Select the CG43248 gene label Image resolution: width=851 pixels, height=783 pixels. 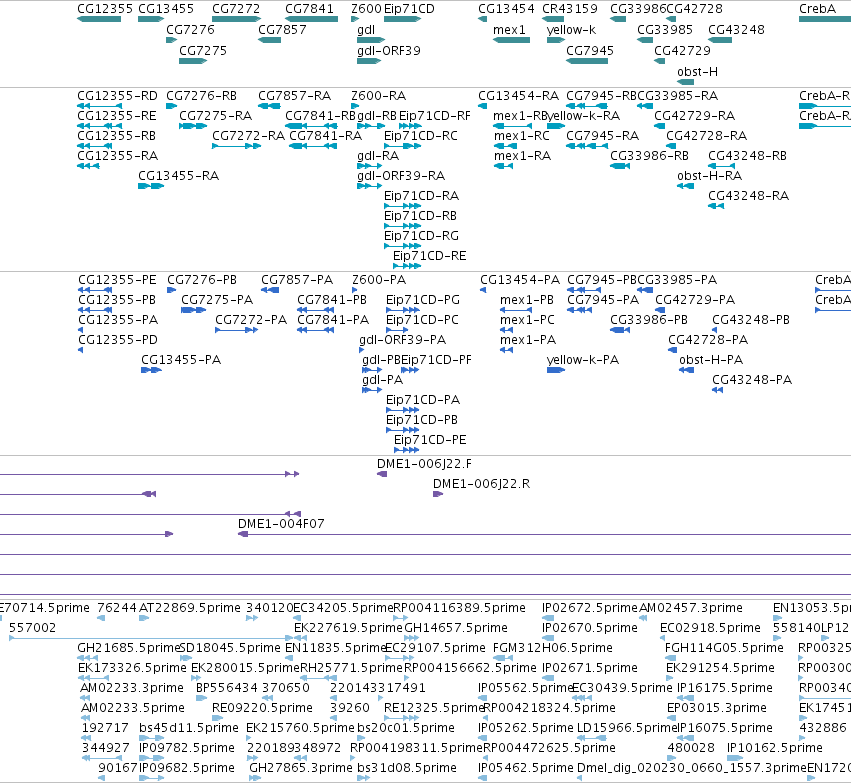(736, 29)
